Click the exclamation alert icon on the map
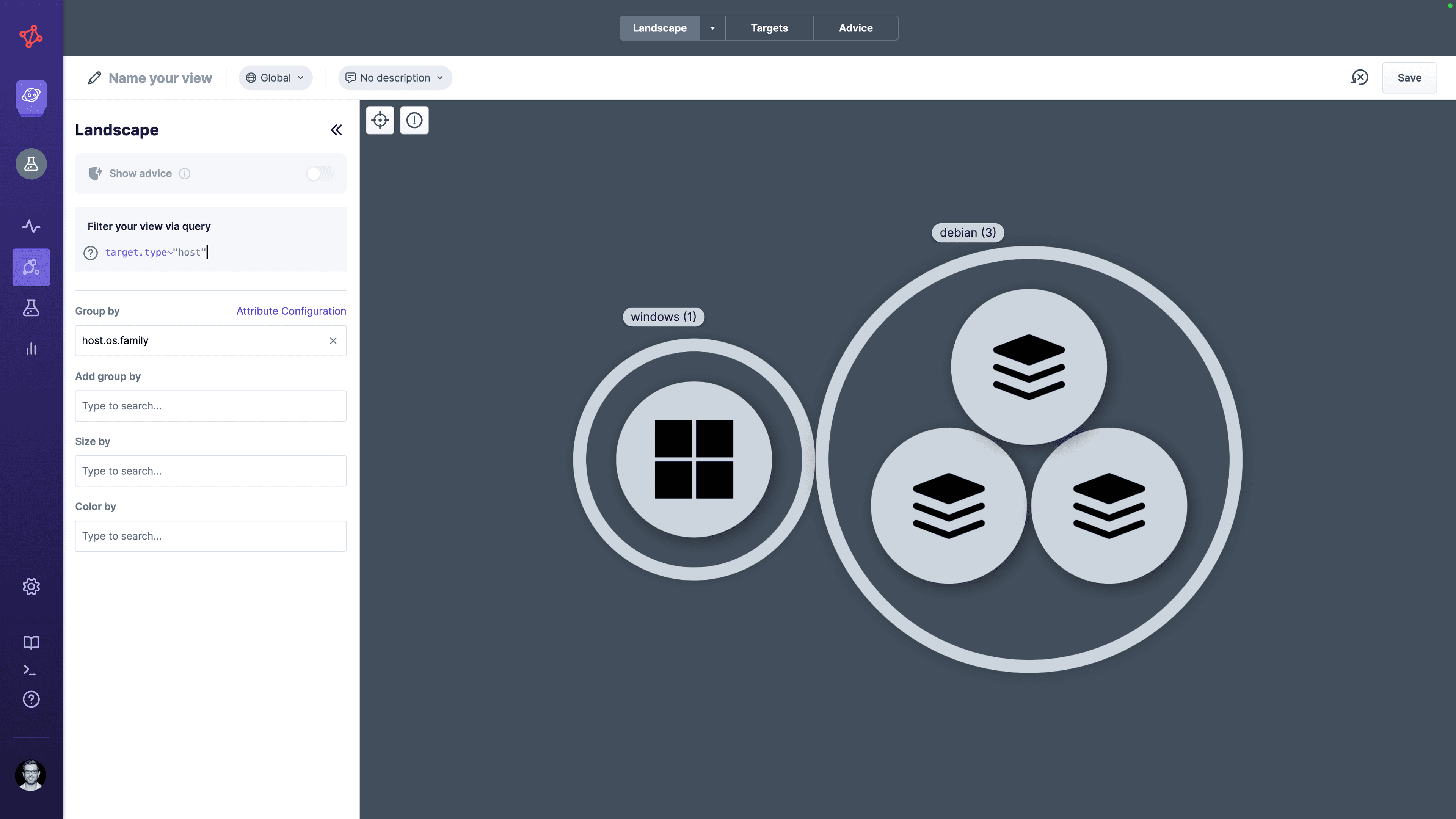The image size is (1456, 819). [414, 121]
